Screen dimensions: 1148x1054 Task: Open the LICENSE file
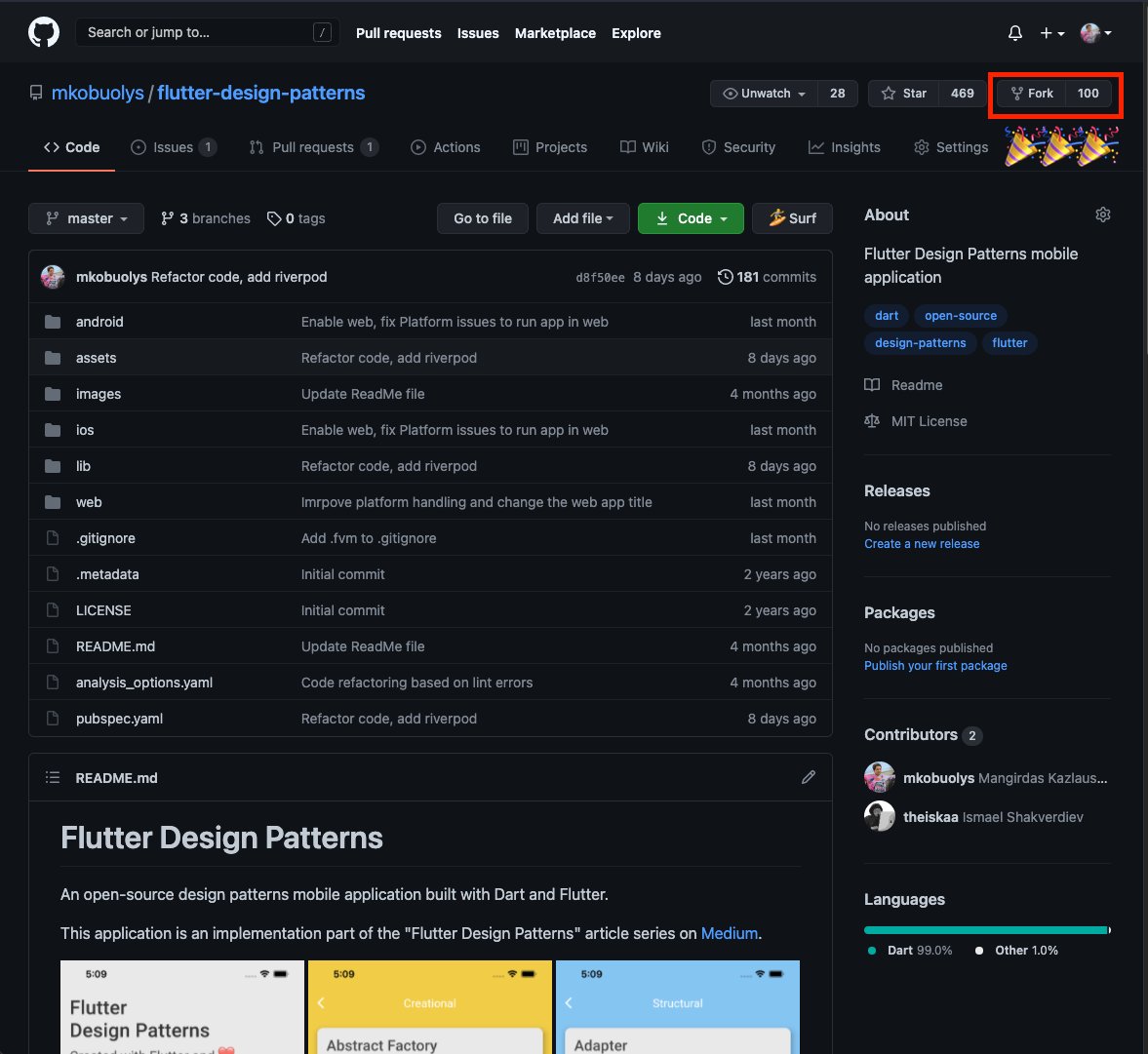[103, 610]
